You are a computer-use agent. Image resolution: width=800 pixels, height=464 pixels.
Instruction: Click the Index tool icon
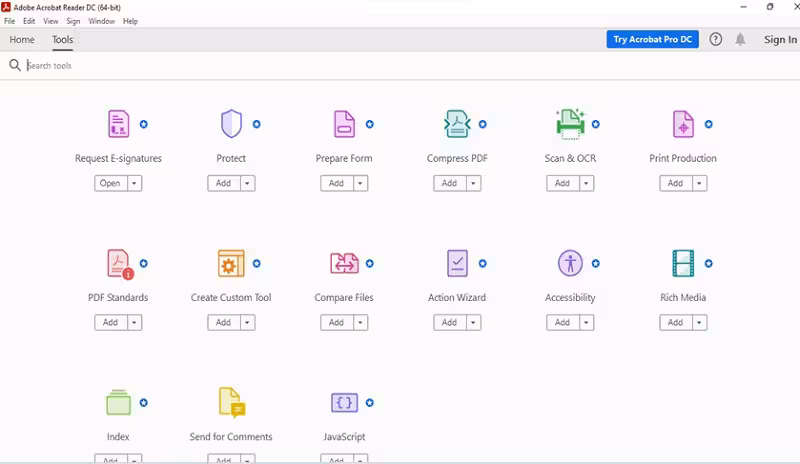pyautogui.click(x=118, y=402)
